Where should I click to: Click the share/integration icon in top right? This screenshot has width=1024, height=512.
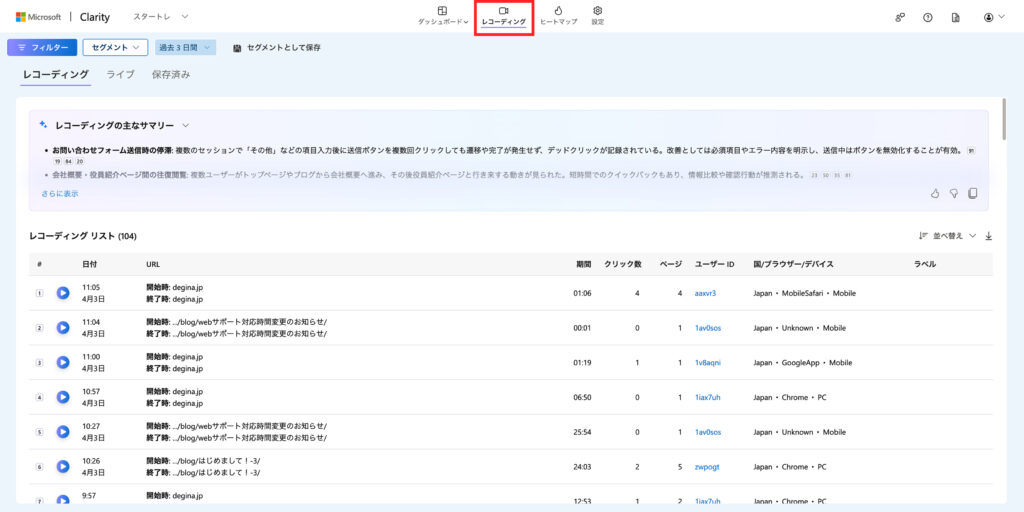pos(900,17)
